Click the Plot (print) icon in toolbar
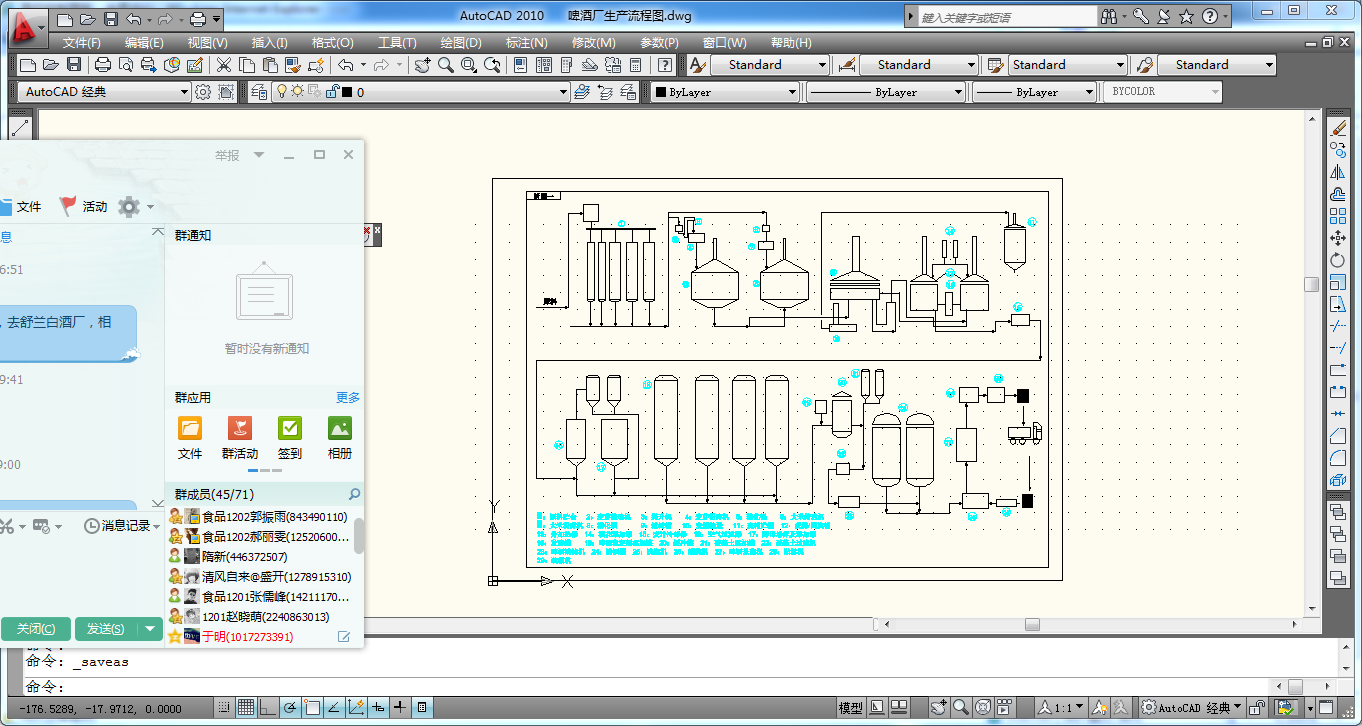The image size is (1362, 726). coord(102,65)
